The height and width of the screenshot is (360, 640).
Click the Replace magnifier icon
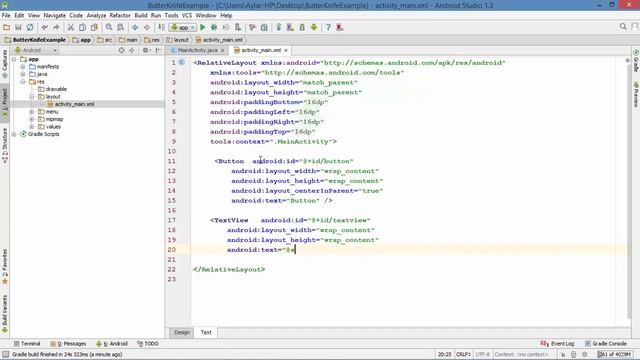[x=120, y=27]
